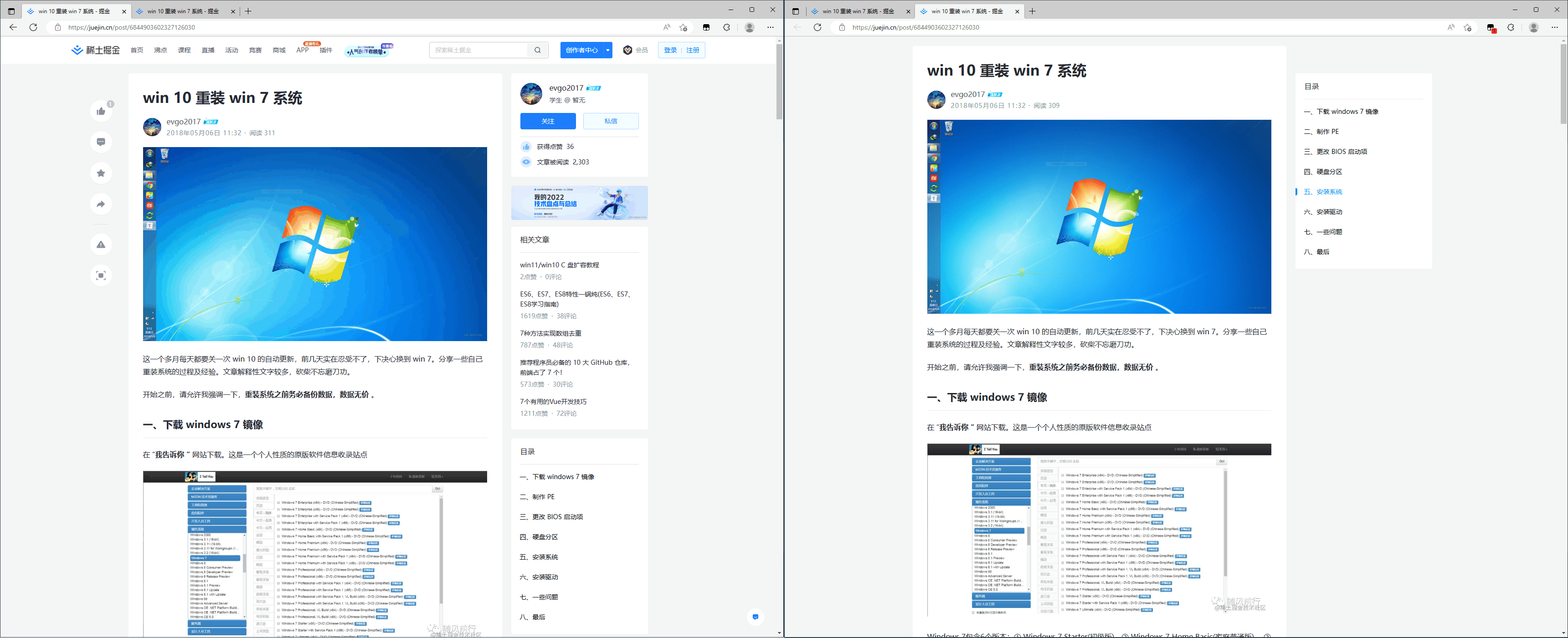This screenshot has width=1568, height=638.
Task: Close the active second tab in right window
Action: click(1017, 11)
